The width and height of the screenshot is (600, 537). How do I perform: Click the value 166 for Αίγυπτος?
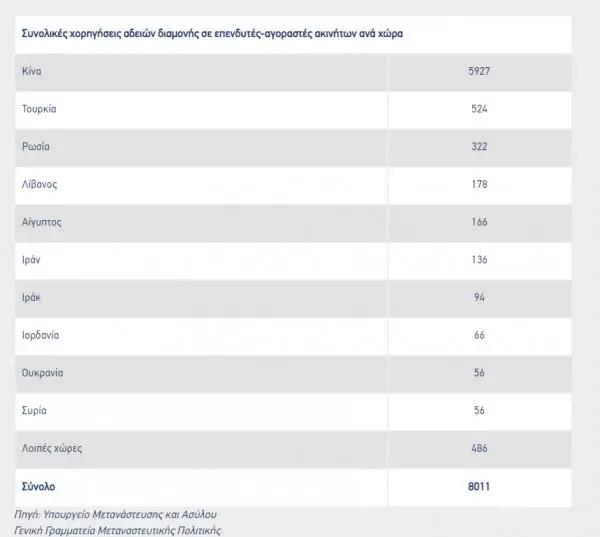click(x=479, y=222)
